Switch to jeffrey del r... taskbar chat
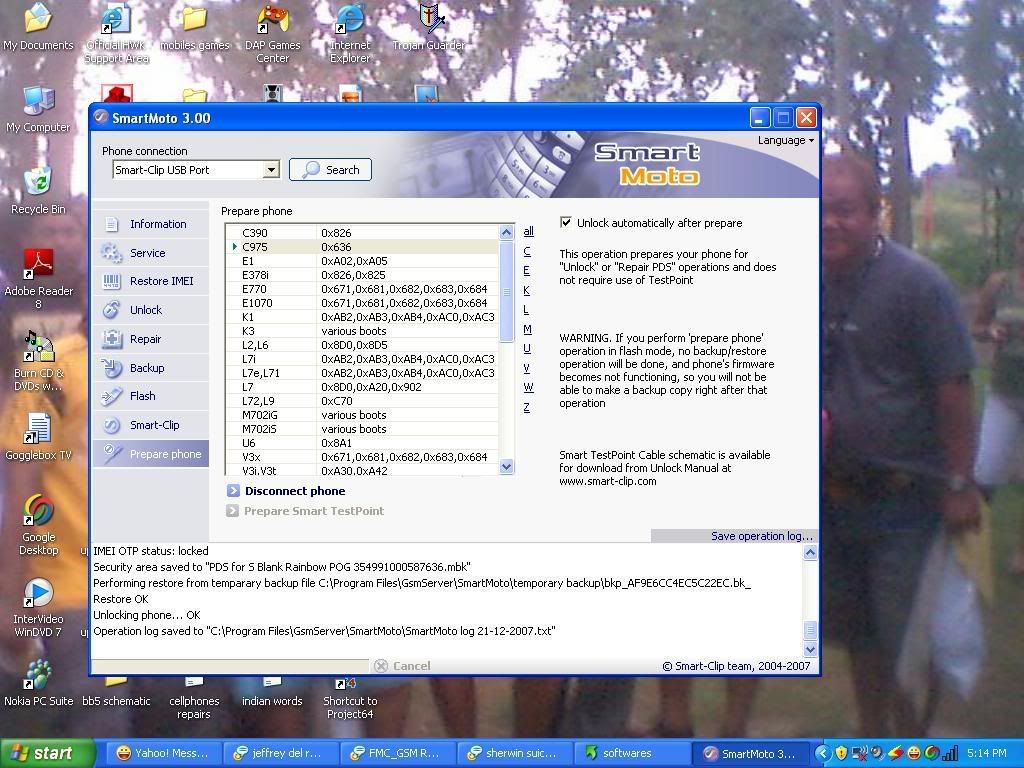 coord(281,754)
